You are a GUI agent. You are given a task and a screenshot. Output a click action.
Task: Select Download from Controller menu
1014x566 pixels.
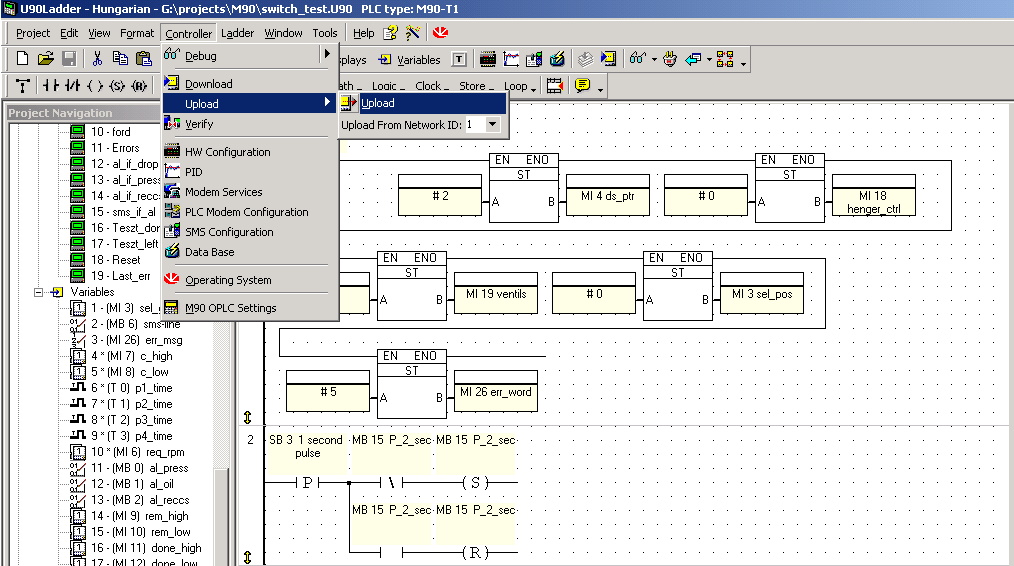pos(249,83)
